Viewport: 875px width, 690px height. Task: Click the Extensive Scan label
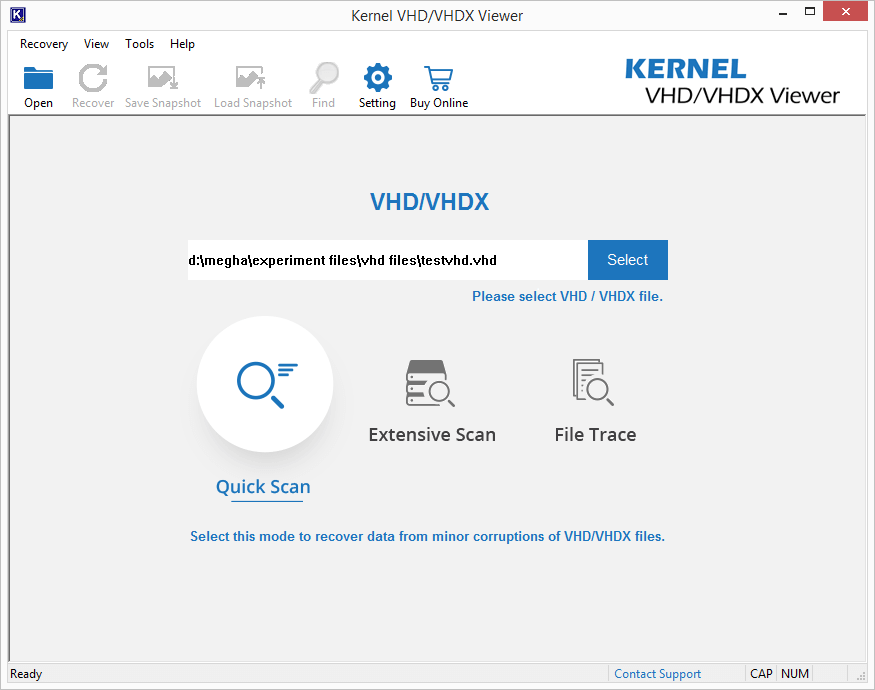[432, 434]
